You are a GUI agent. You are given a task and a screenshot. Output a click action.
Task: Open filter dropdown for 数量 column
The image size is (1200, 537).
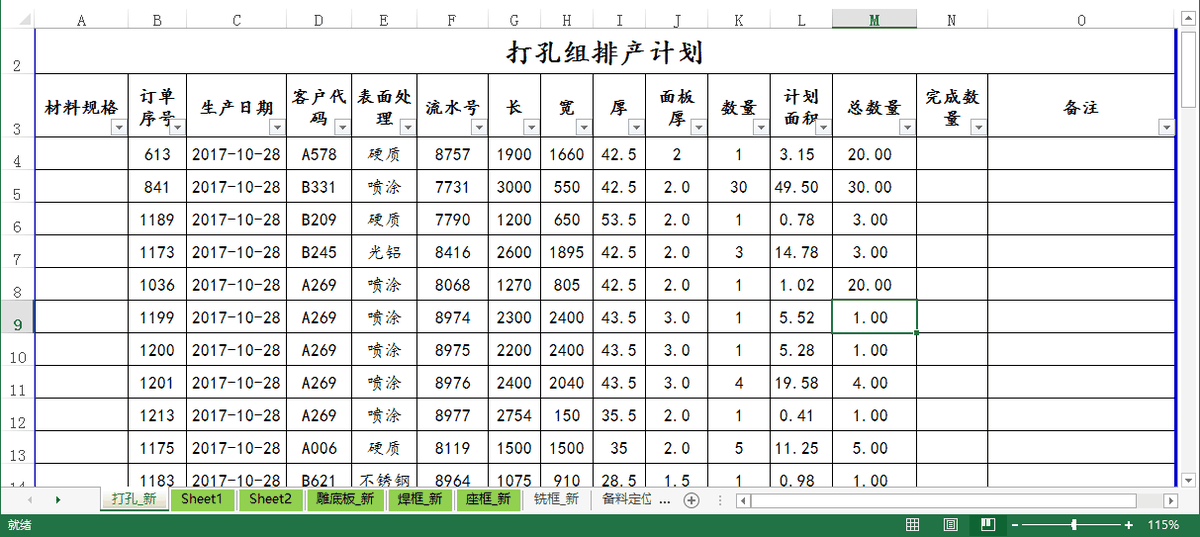click(x=762, y=127)
